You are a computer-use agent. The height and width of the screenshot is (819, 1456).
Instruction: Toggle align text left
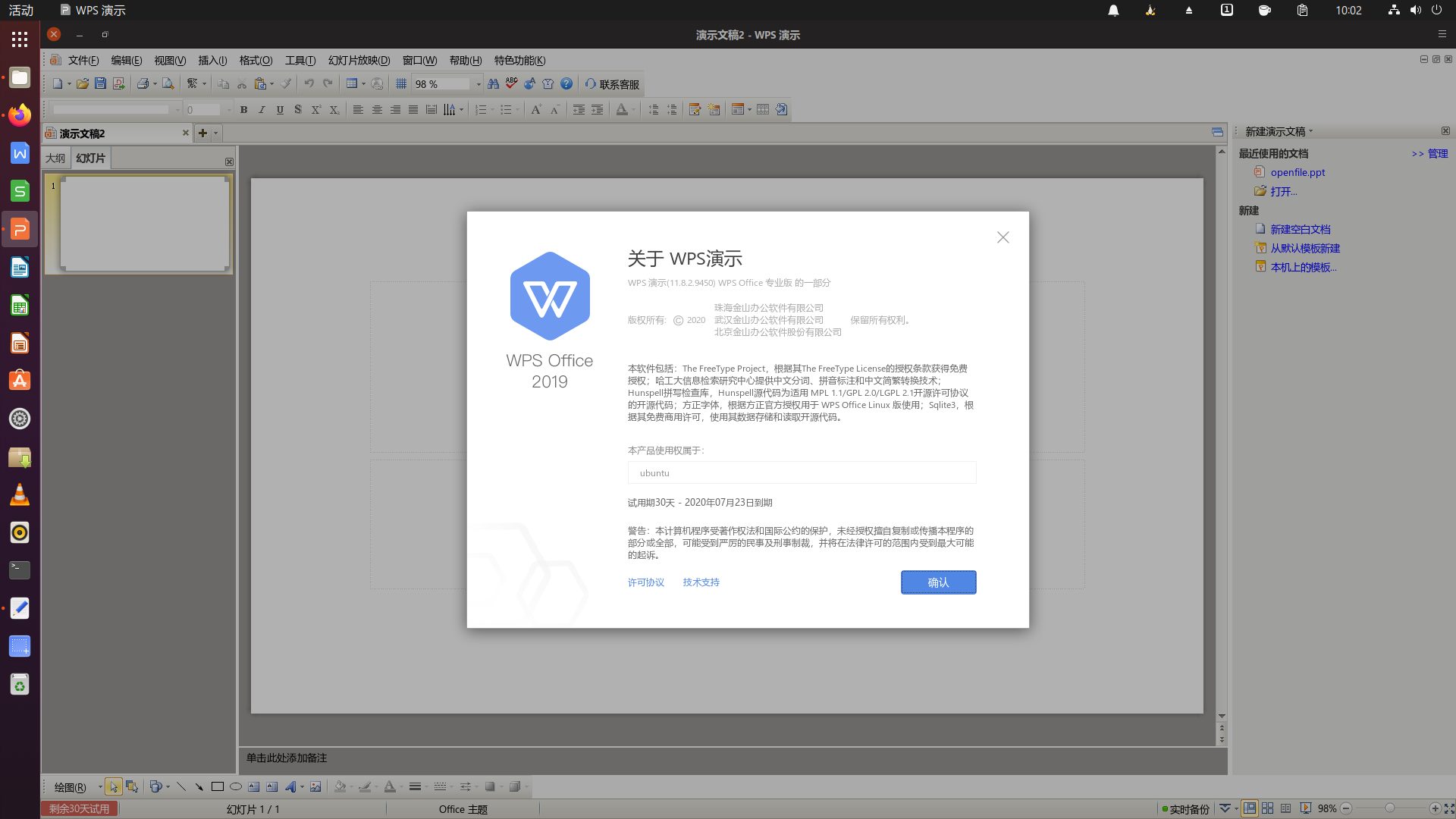(358, 110)
